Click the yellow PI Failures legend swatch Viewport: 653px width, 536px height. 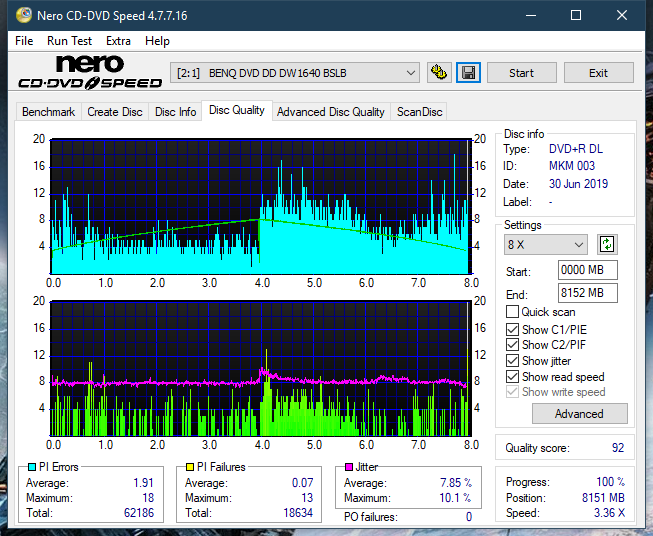190,467
